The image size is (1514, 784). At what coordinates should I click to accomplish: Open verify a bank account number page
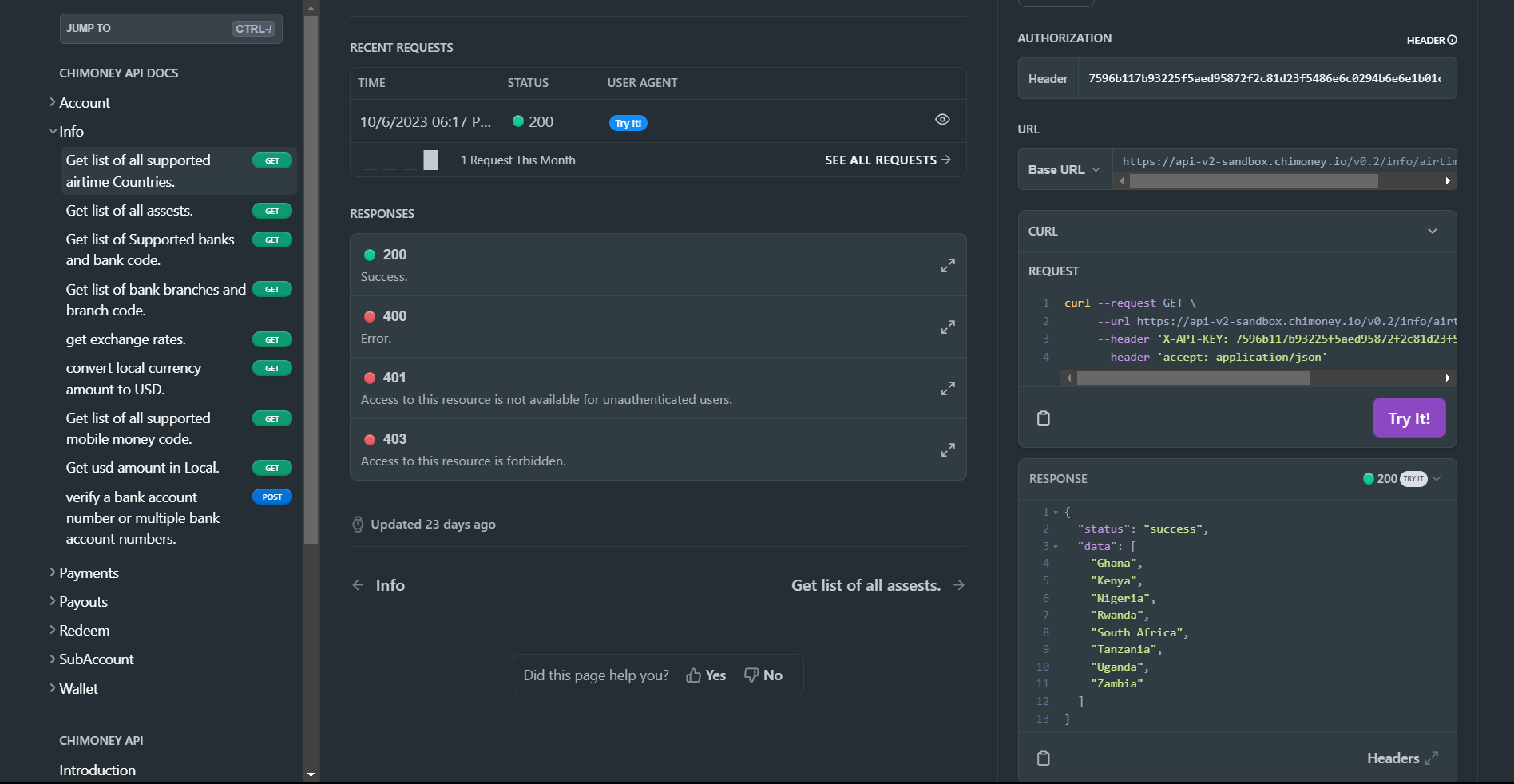178,518
